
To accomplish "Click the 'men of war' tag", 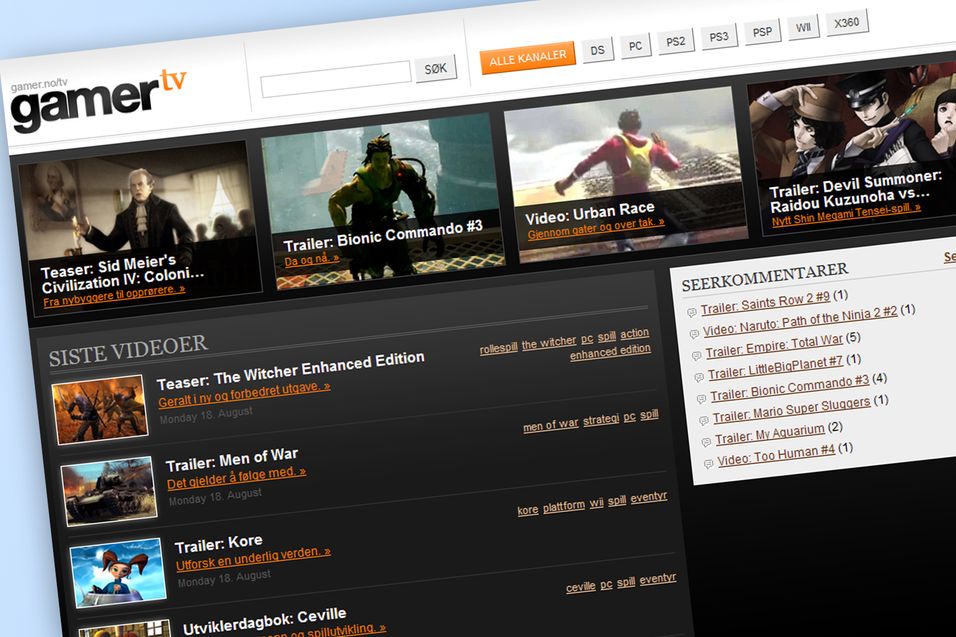I will [x=551, y=424].
